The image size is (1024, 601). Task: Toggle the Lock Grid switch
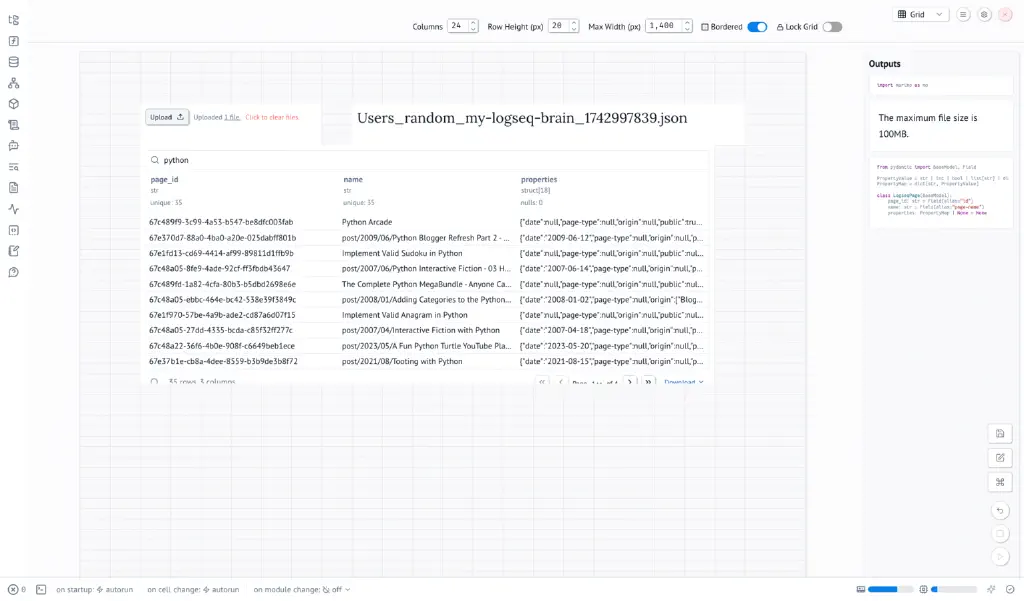(x=832, y=27)
